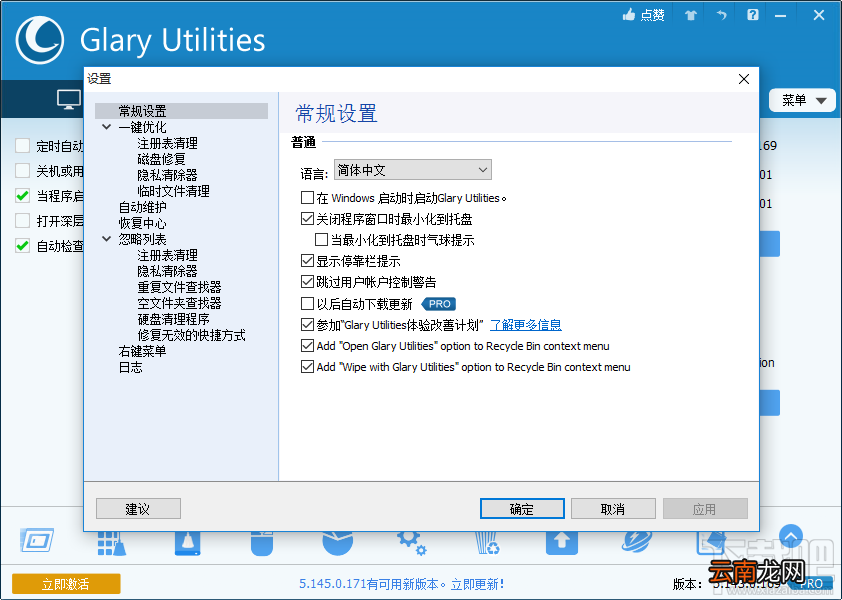Click the round up-chevron button above dock
The height and width of the screenshot is (600, 842).
[790, 537]
